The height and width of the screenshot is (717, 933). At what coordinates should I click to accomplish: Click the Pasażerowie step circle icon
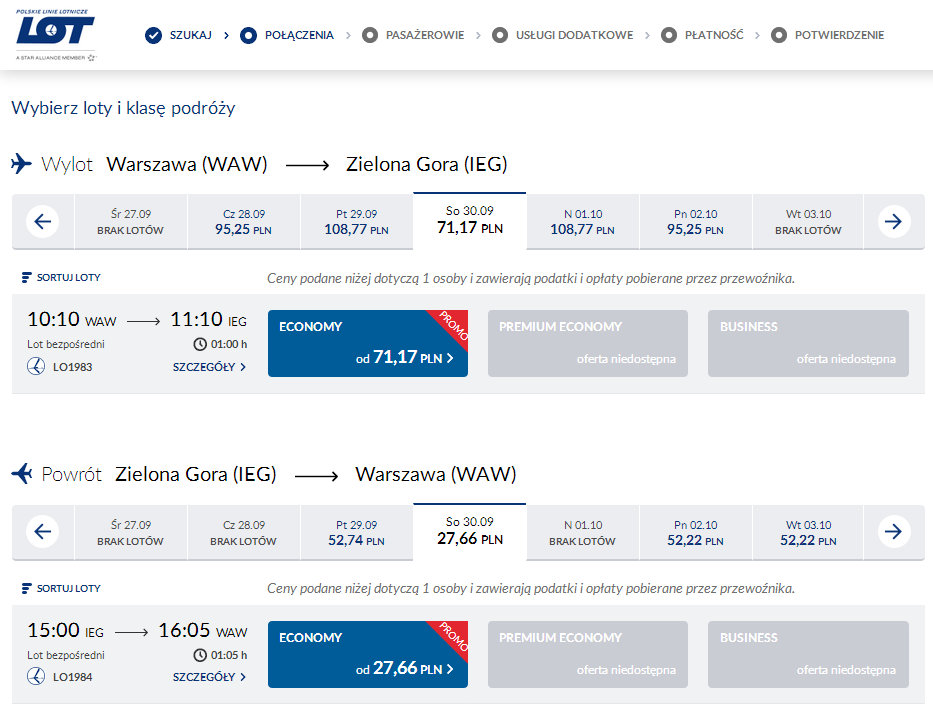[370, 35]
